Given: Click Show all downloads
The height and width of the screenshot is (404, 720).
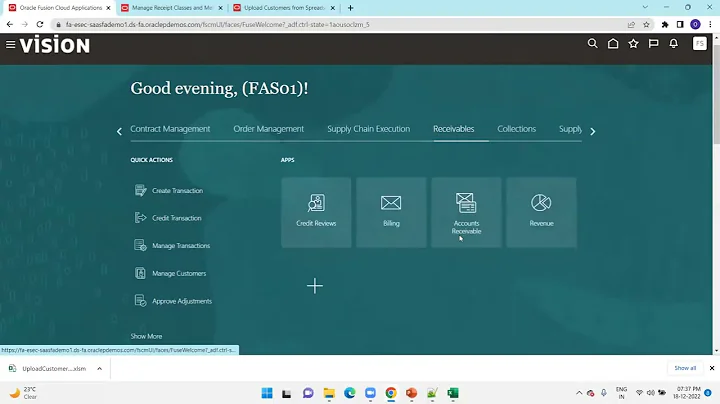Looking at the screenshot, I should pyautogui.click(x=685, y=368).
